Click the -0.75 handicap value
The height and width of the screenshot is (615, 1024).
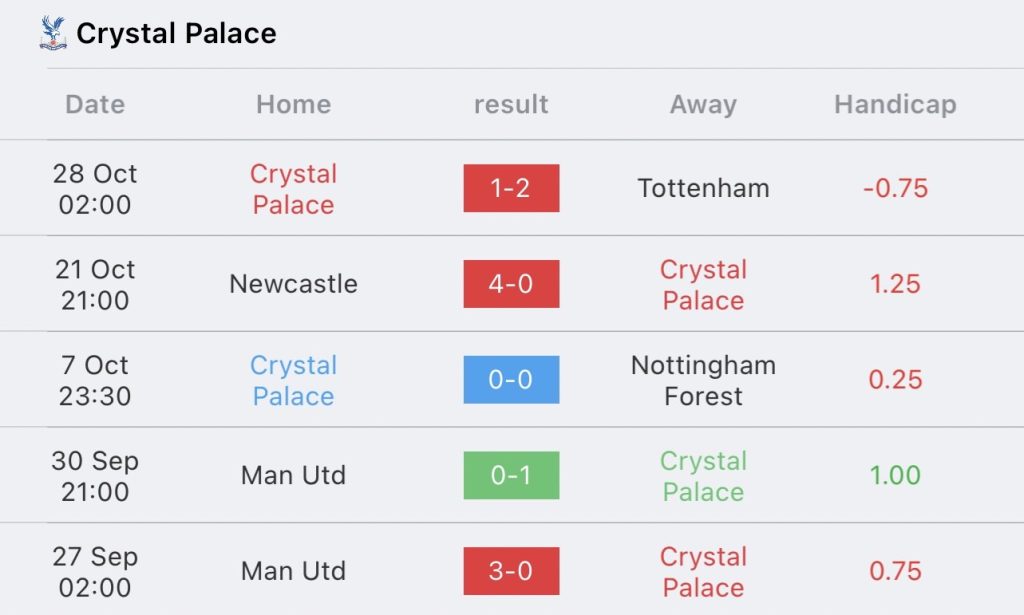(x=895, y=188)
